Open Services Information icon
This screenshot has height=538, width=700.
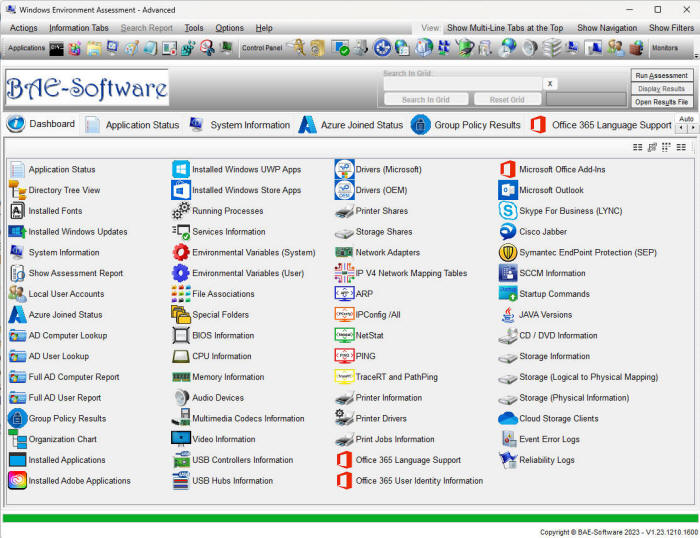pyautogui.click(x=181, y=232)
